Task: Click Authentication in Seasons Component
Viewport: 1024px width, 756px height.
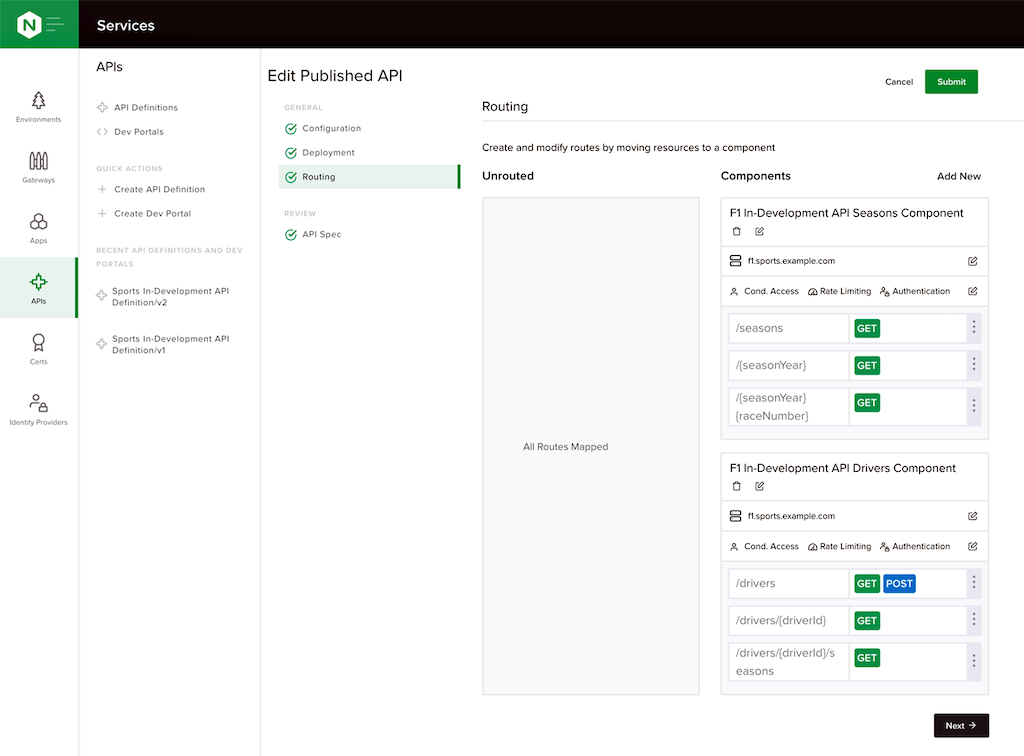Action: point(914,291)
